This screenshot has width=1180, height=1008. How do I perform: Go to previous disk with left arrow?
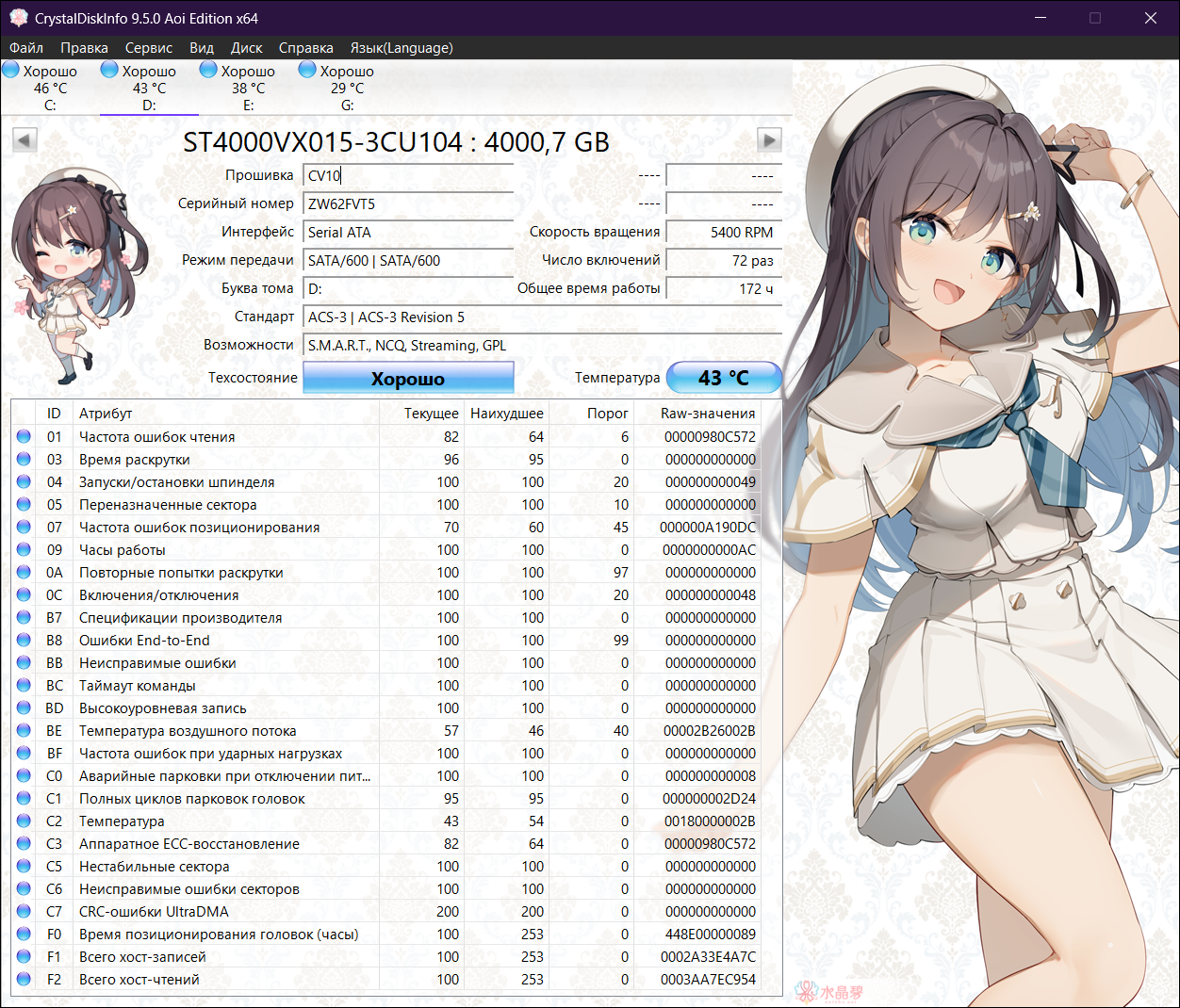click(25, 140)
